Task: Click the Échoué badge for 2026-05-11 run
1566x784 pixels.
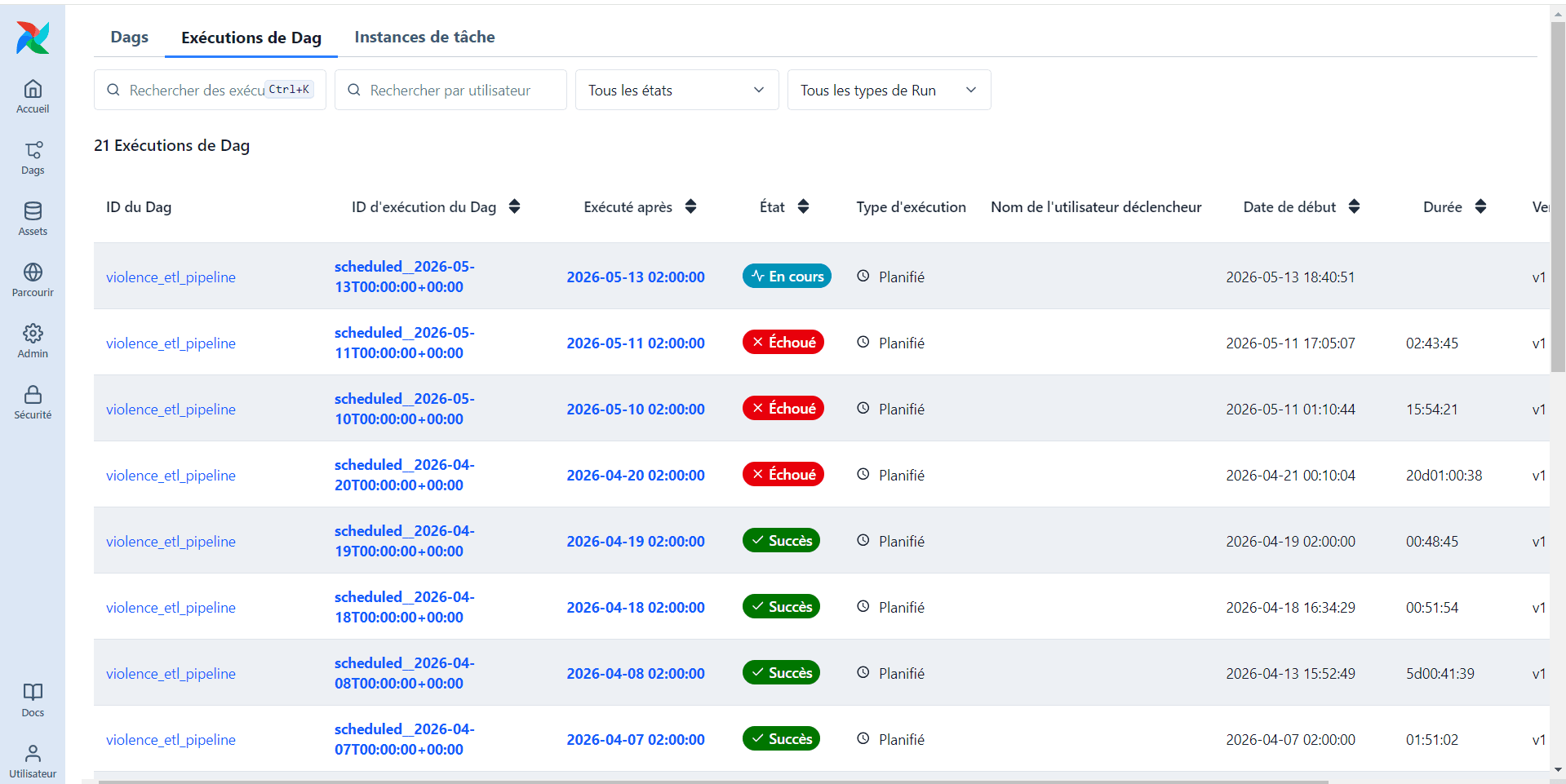Action: (x=783, y=342)
